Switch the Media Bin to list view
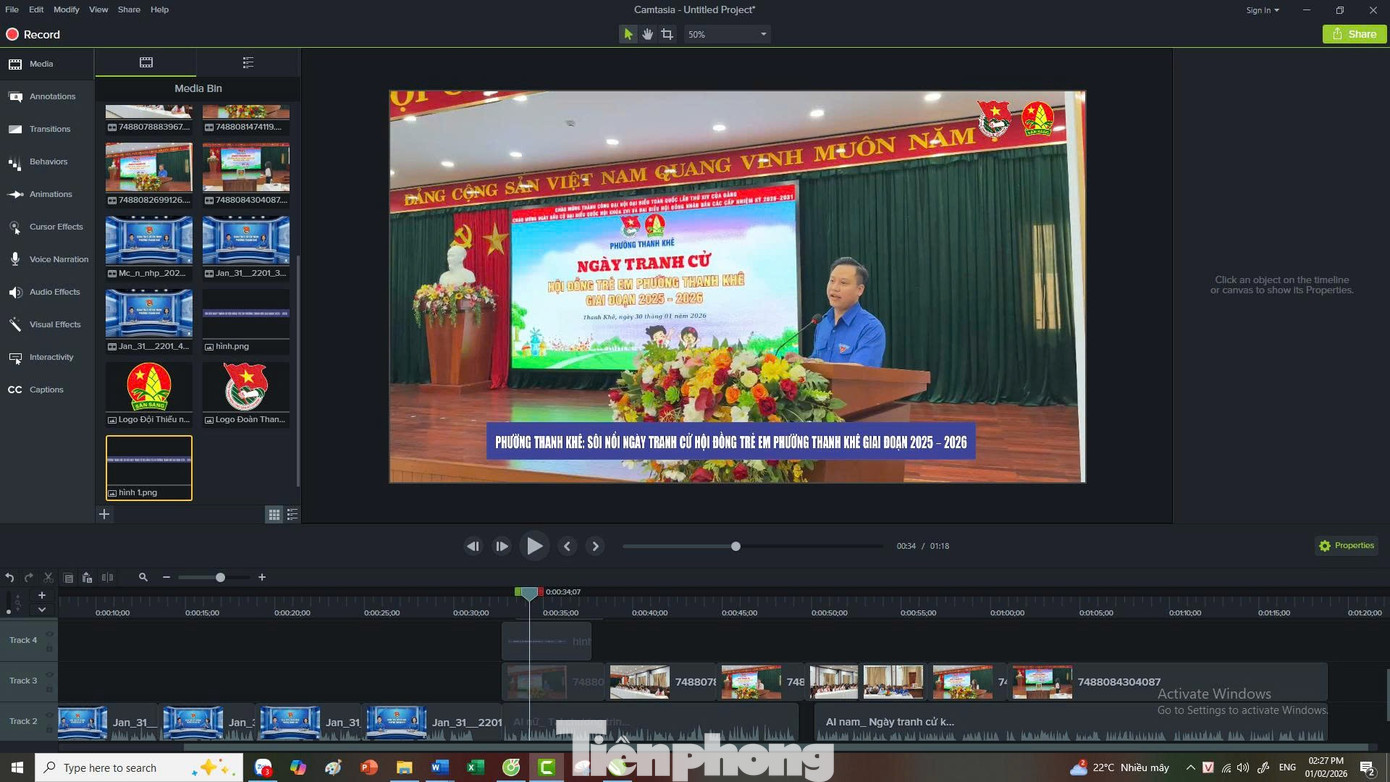This screenshot has width=1390, height=782. click(292, 514)
